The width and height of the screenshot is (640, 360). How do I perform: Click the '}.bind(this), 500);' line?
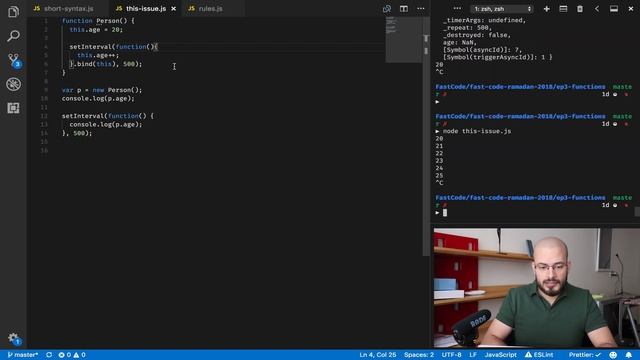coord(106,64)
